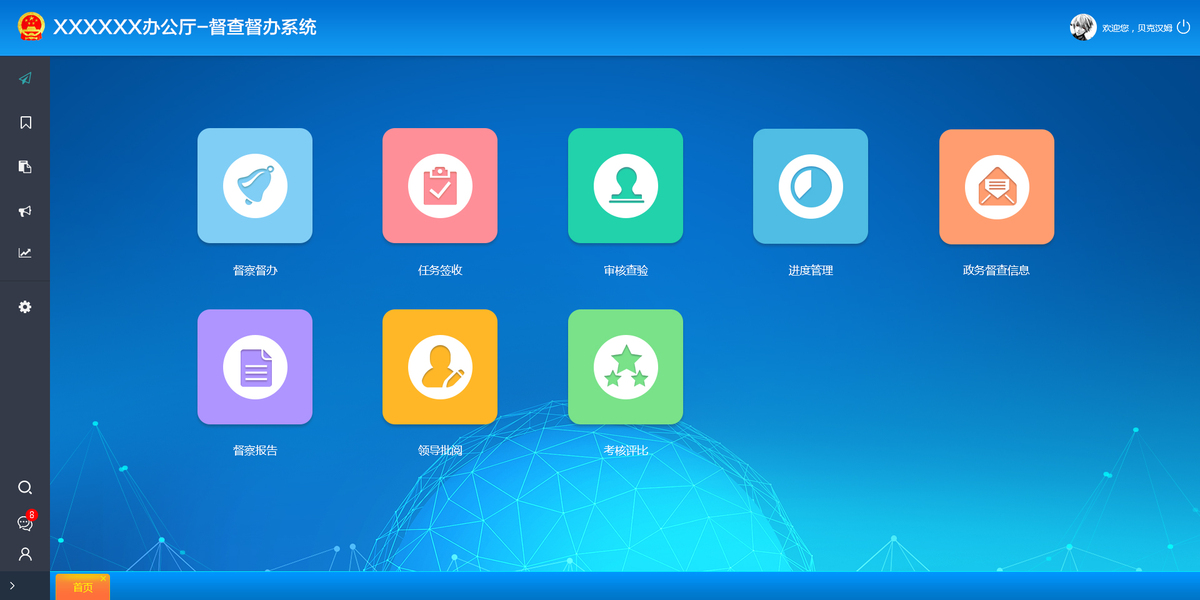Open the 领导批阅 person-edit tile
1200x600 pixels.
coord(440,367)
